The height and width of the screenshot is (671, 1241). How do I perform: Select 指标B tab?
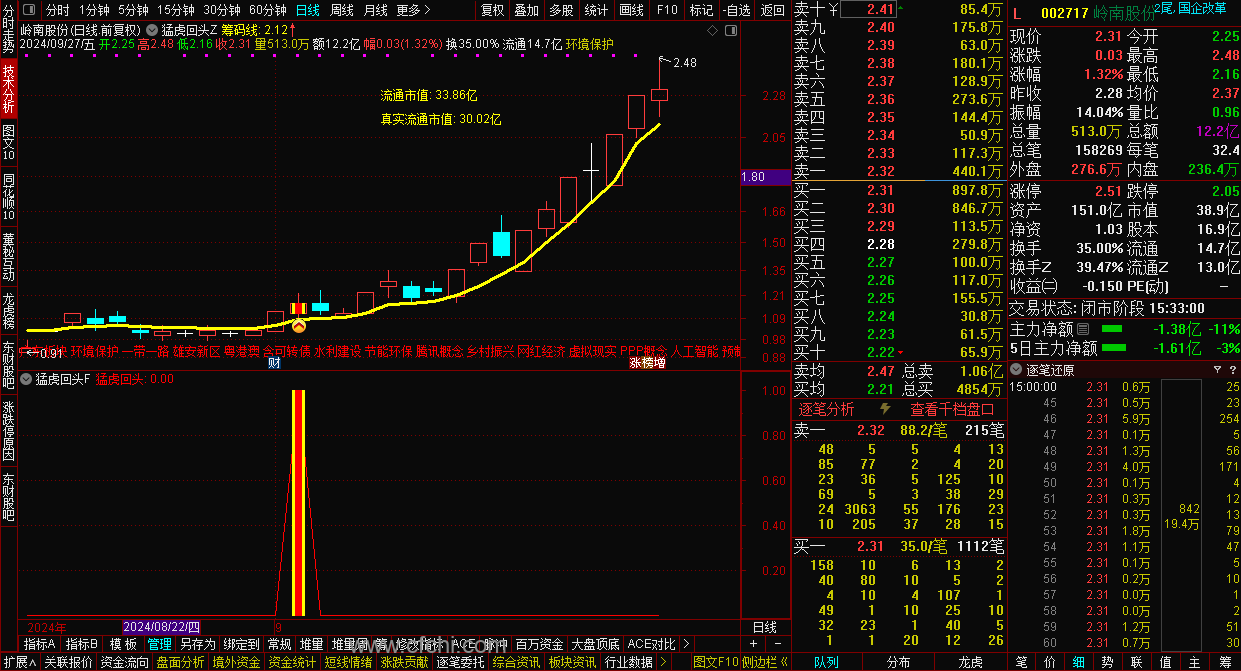coord(82,644)
